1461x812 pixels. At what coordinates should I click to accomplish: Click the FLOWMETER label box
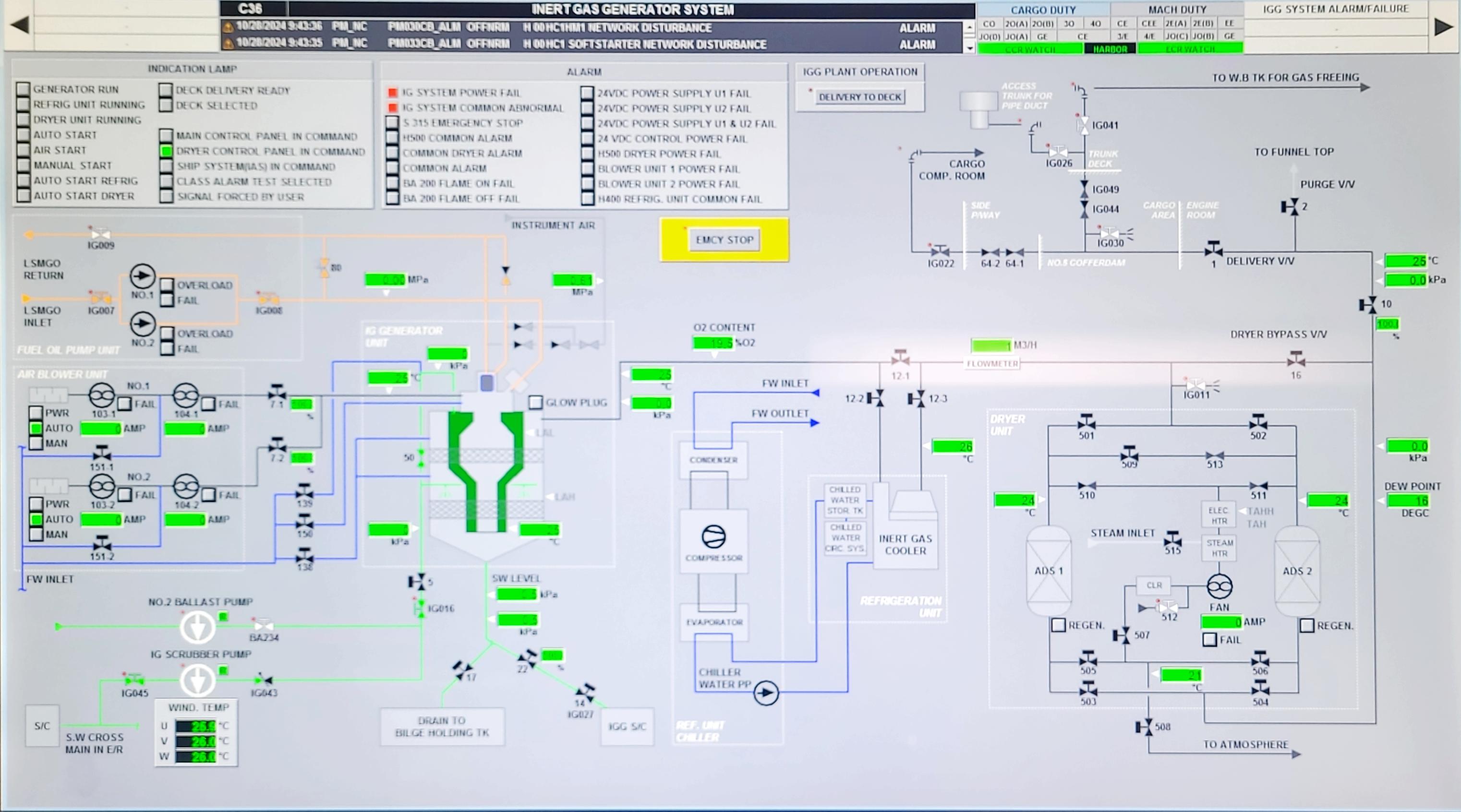(x=992, y=363)
